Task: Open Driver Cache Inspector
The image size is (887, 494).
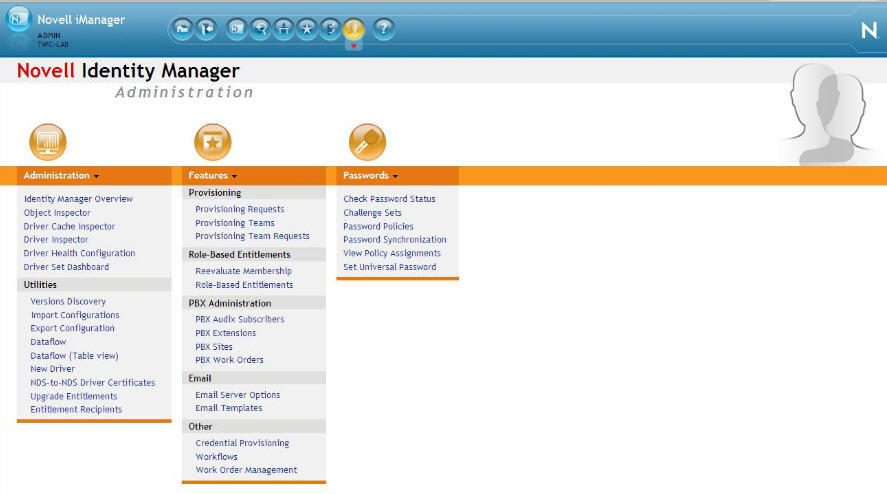Action: 69,226
